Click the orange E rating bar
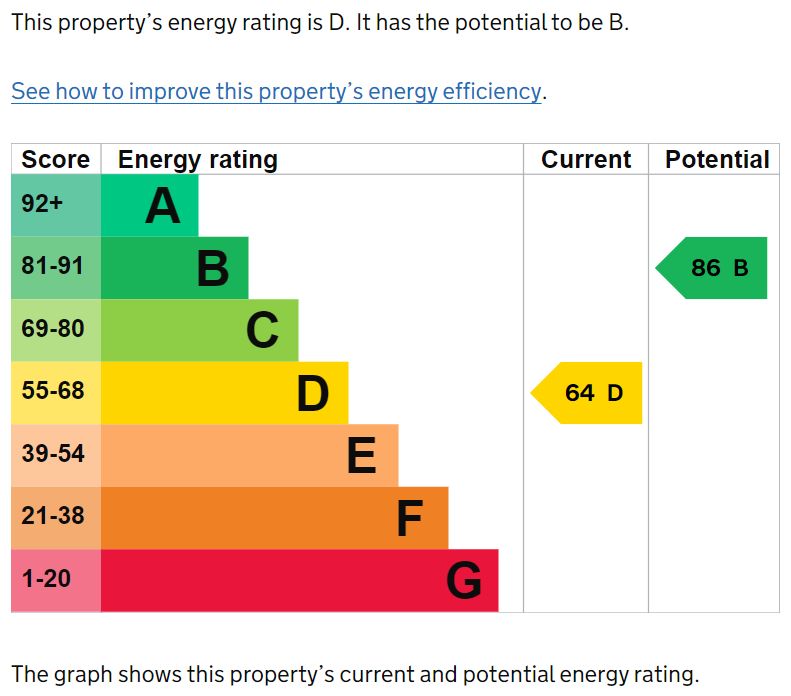The width and height of the screenshot is (791, 696). pyautogui.click(x=250, y=455)
